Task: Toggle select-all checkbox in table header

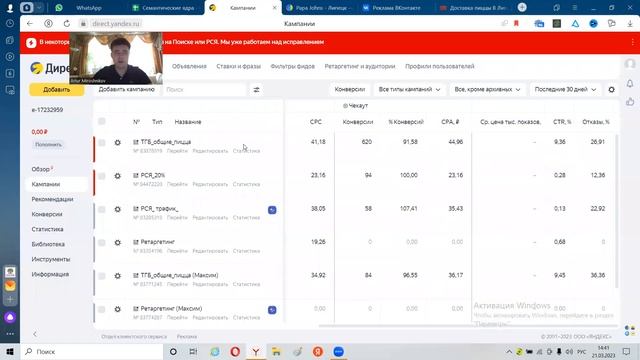Action: point(102,121)
